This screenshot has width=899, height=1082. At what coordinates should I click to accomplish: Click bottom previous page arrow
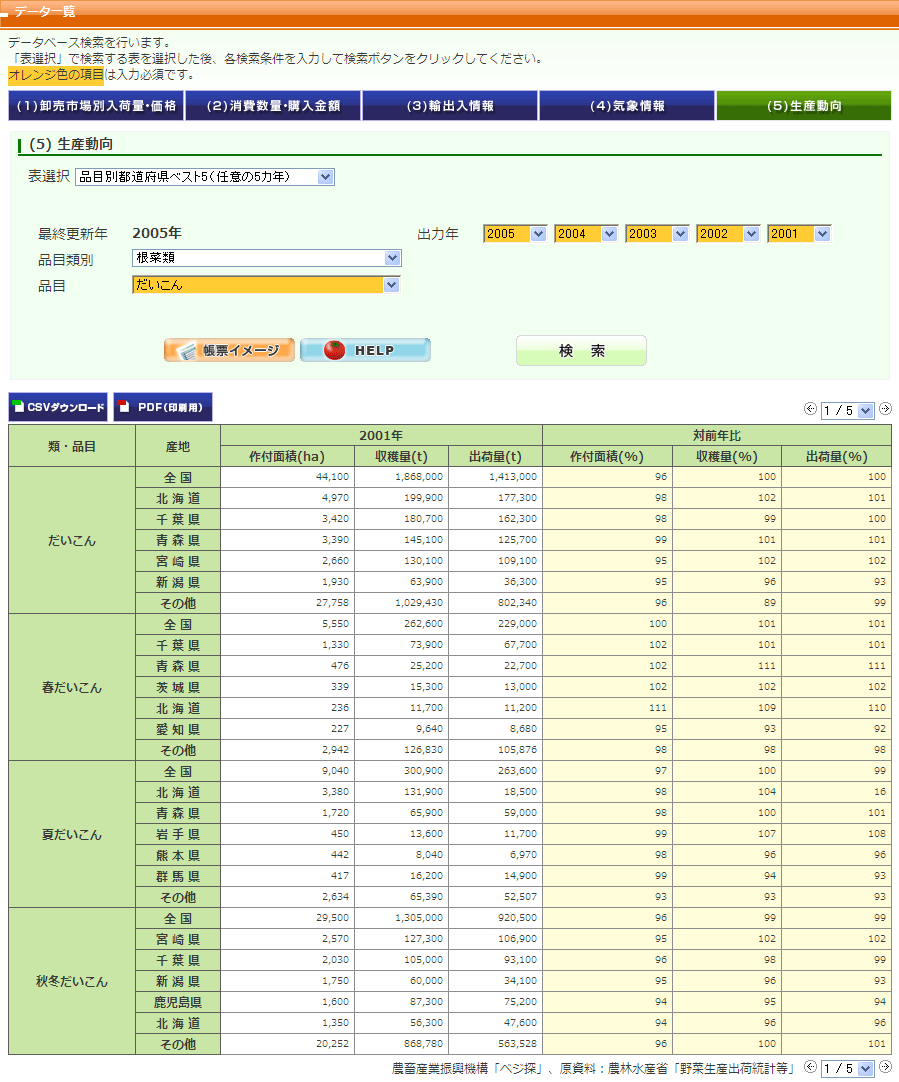pos(810,1068)
